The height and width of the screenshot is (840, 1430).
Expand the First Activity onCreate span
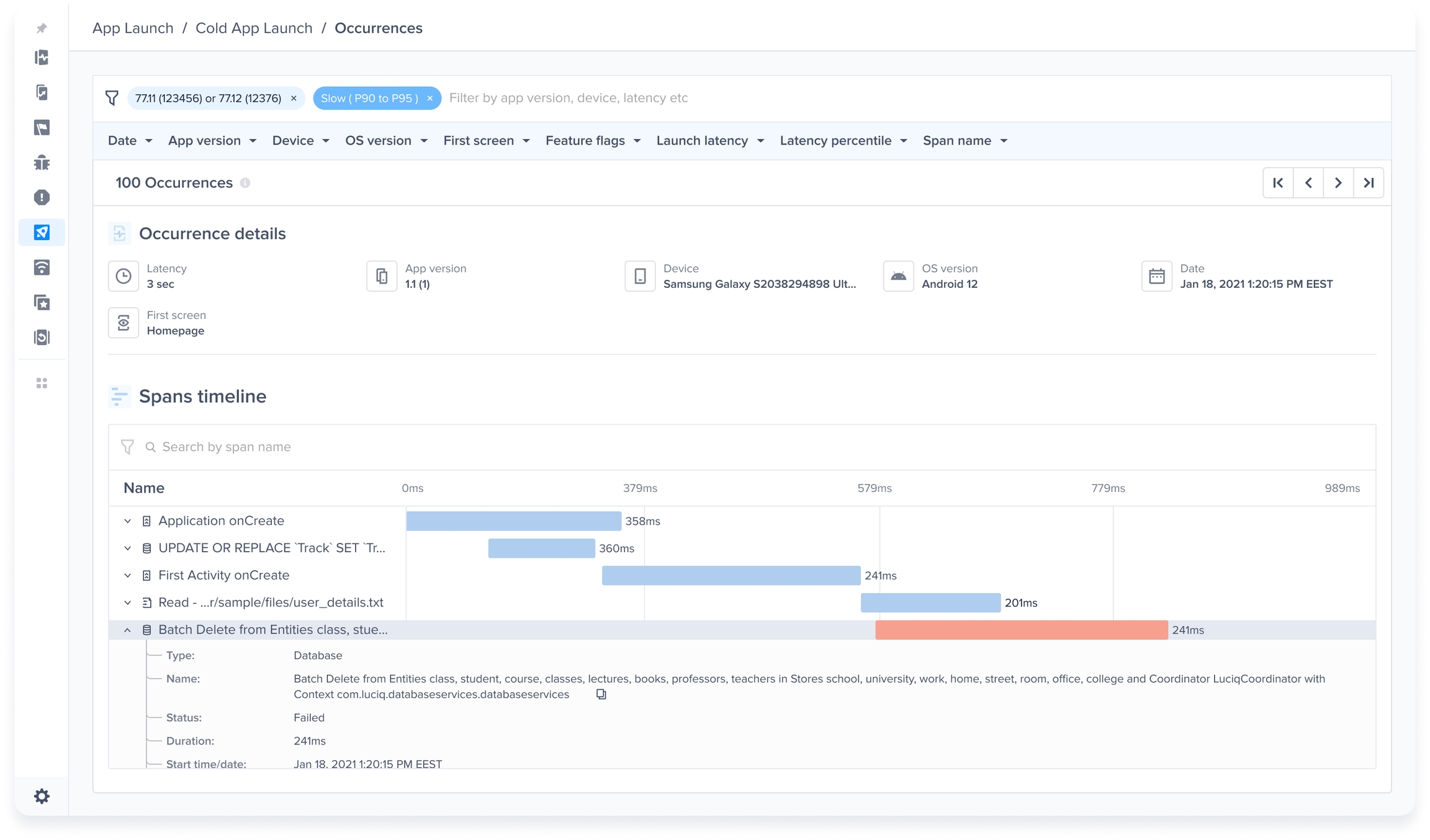point(127,576)
